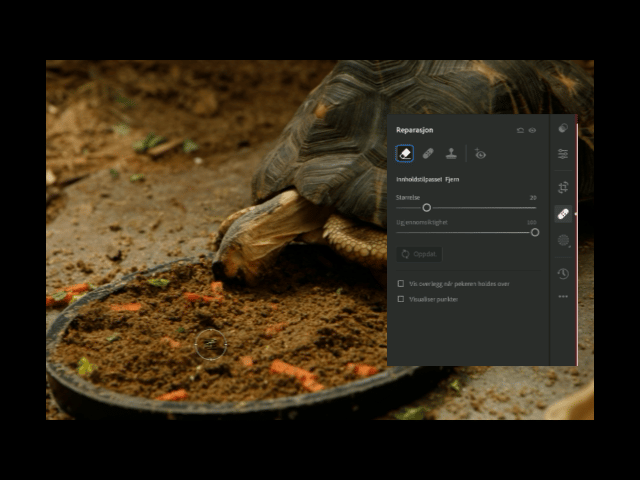The height and width of the screenshot is (480, 640).
Task: Open the Masking dotted circle tool
Action: click(563, 240)
